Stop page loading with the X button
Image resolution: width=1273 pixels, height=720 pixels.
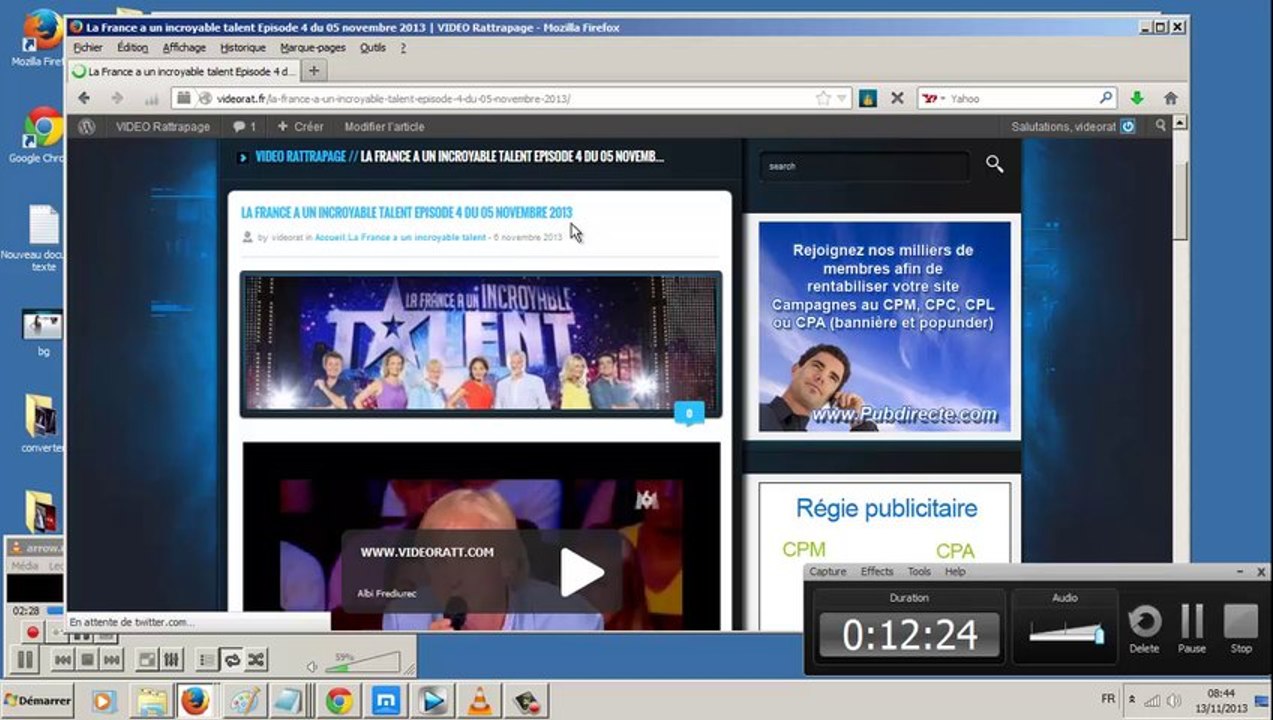click(897, 98)
